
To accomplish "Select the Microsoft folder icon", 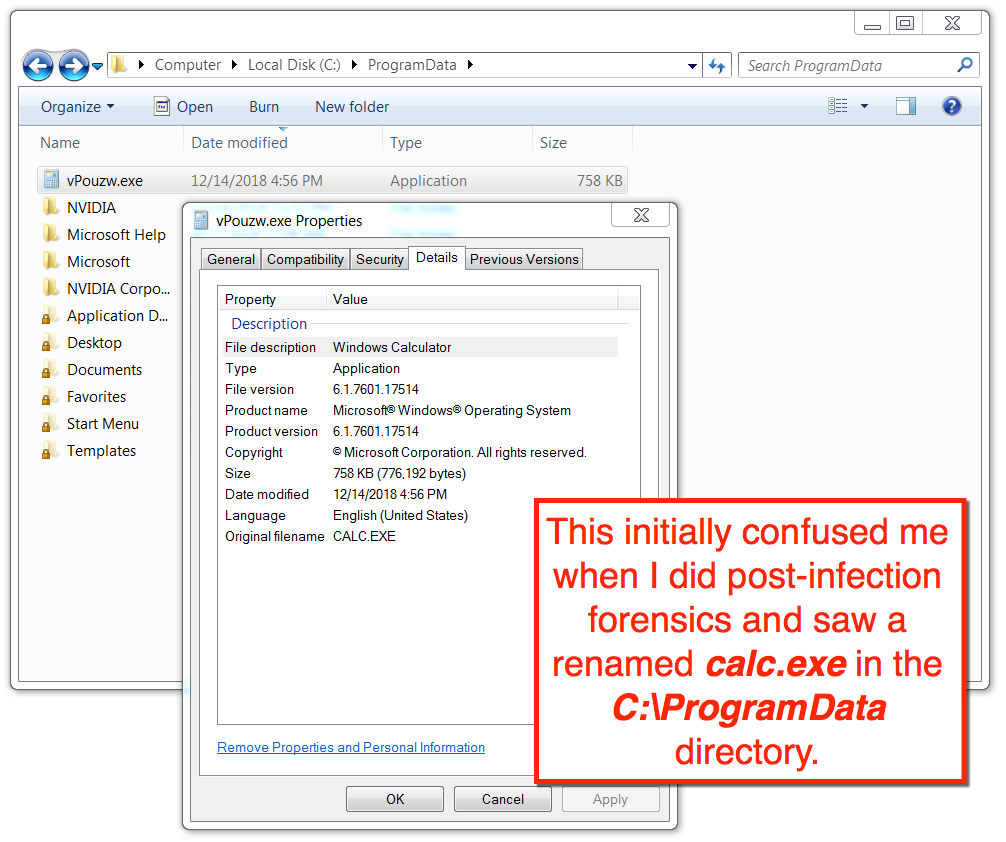I will pos(51,261).
